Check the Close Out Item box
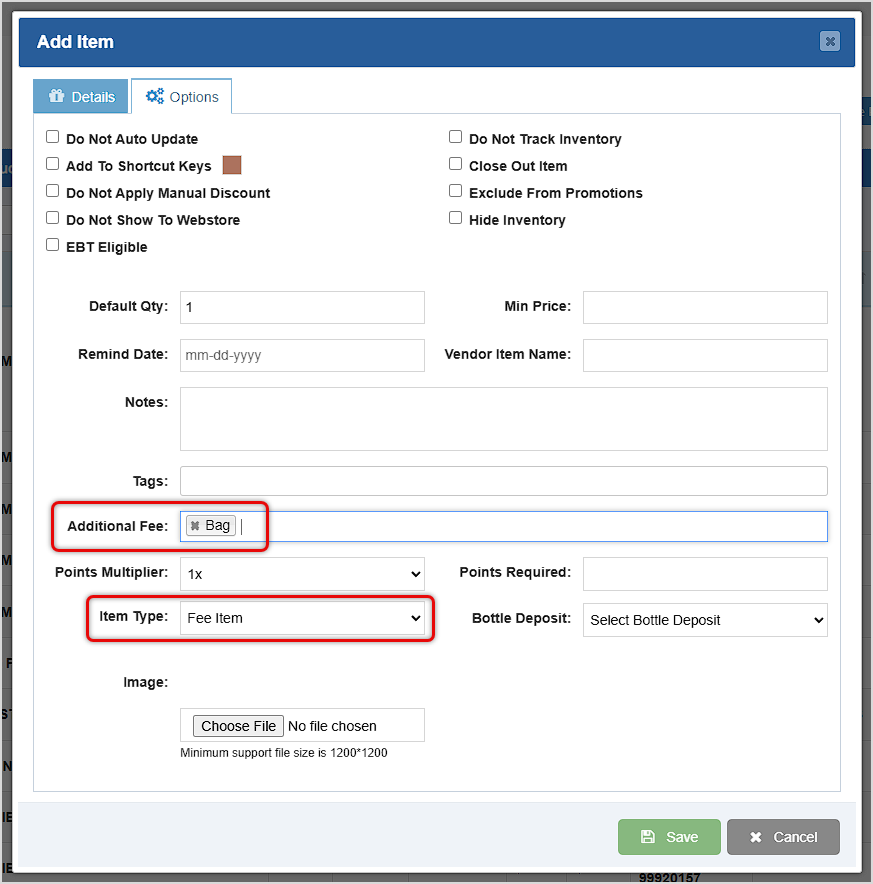The width and height of the screenshot is (873, 884). pos(455,164)
